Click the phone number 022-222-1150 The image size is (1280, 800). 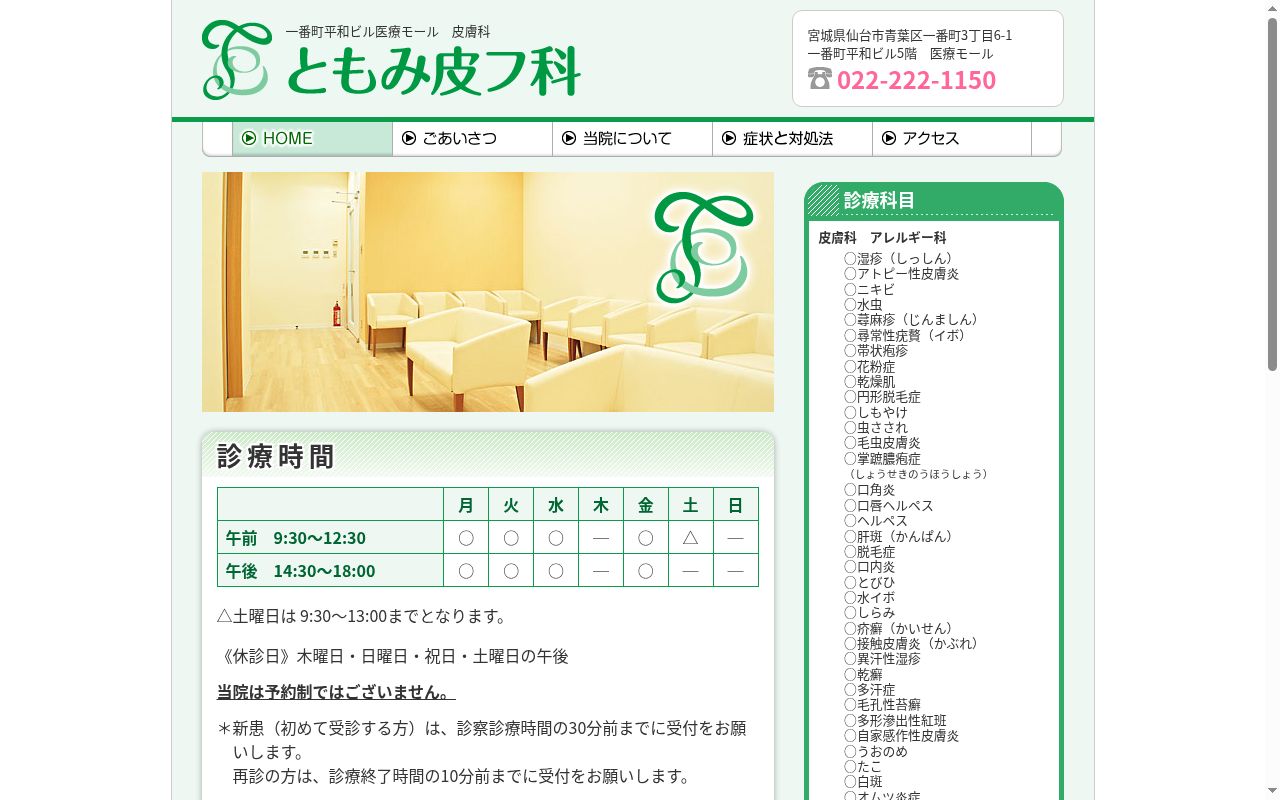click(x=916, y=80)
